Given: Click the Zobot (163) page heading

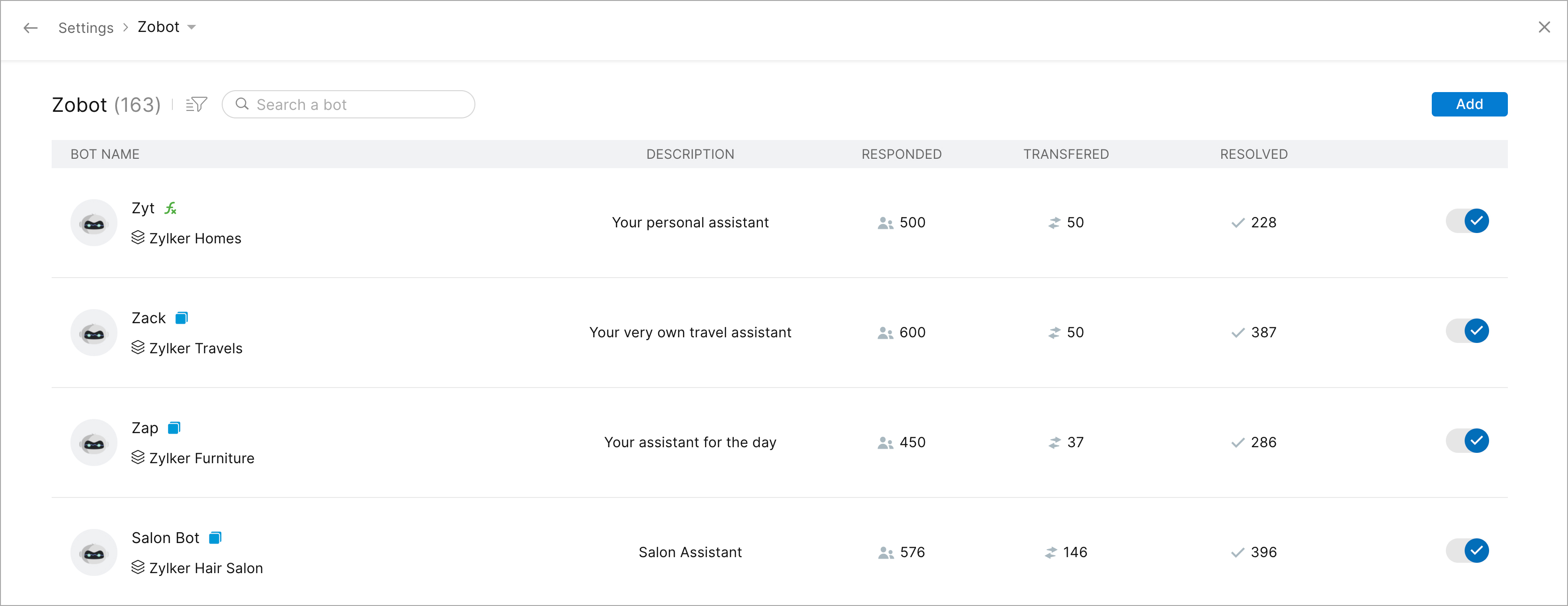Looking at the screenshot, I should [x=107, y=105].
